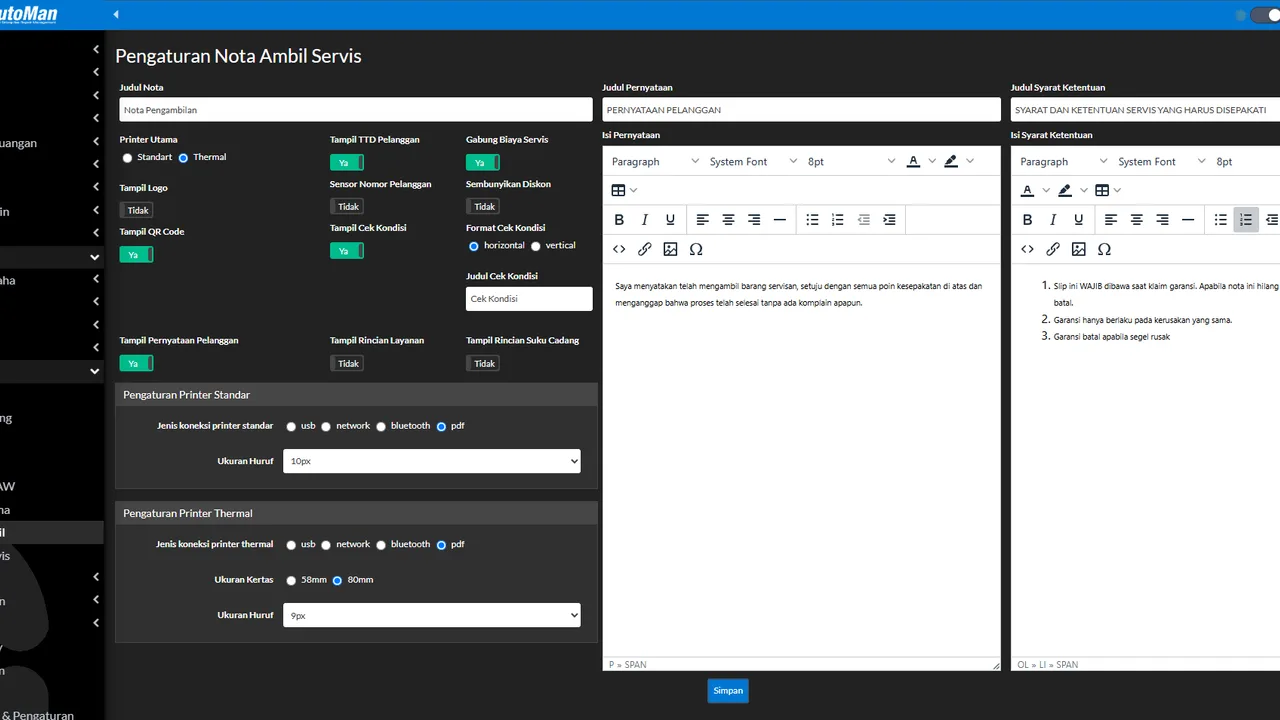
Task: Toggle numbered list in Isi Syarat Ketentuan editor
Action: pos(1246,220)
